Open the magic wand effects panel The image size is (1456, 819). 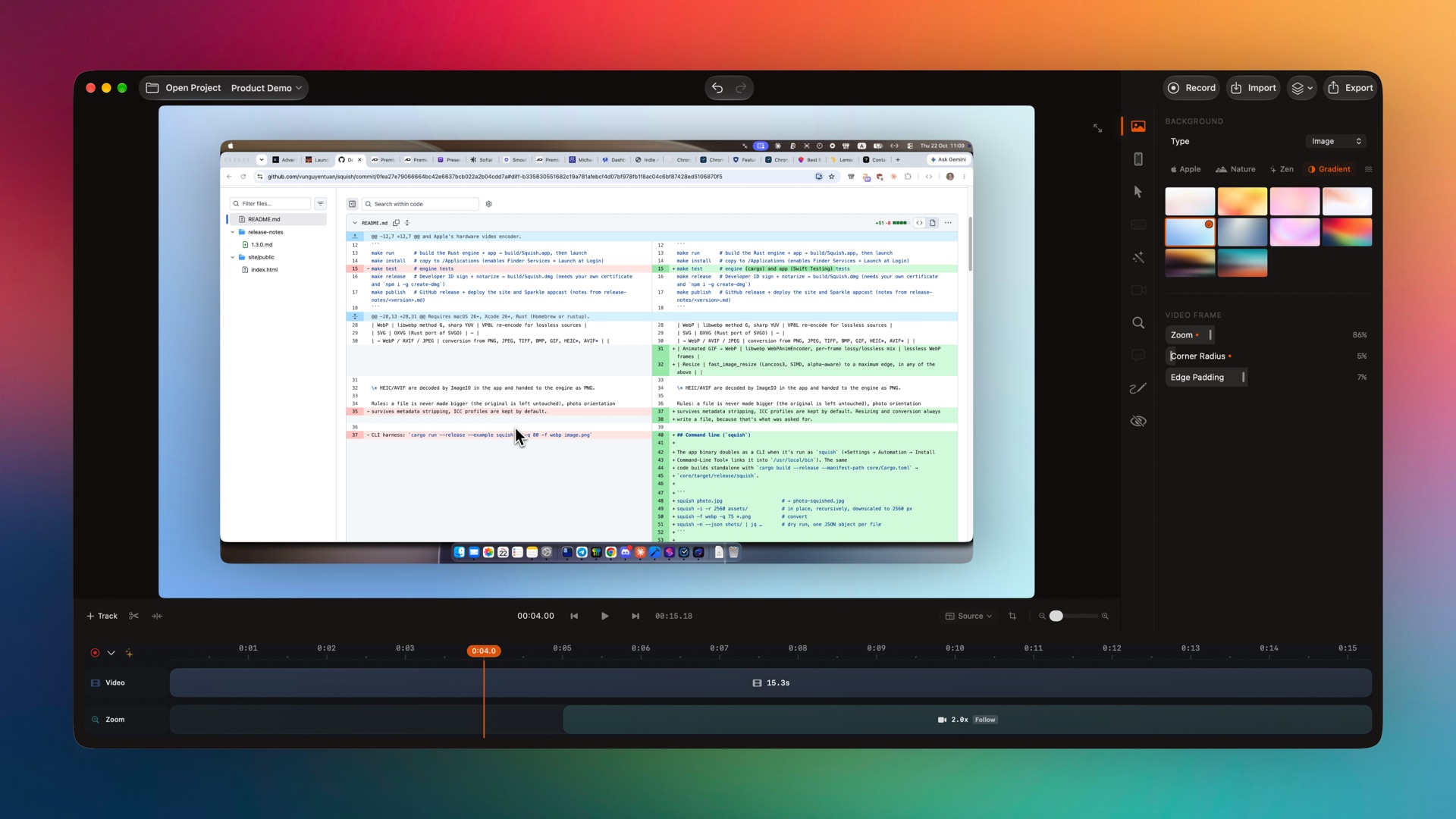click(x=1138, y=258)
